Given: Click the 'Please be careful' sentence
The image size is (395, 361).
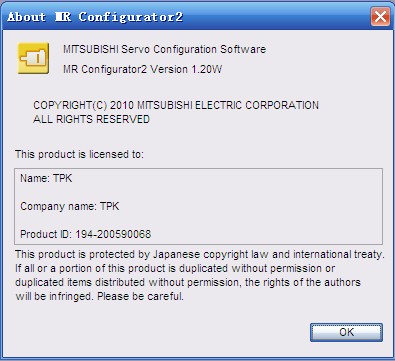Looking at the screenshot, I should coord(140,296).
